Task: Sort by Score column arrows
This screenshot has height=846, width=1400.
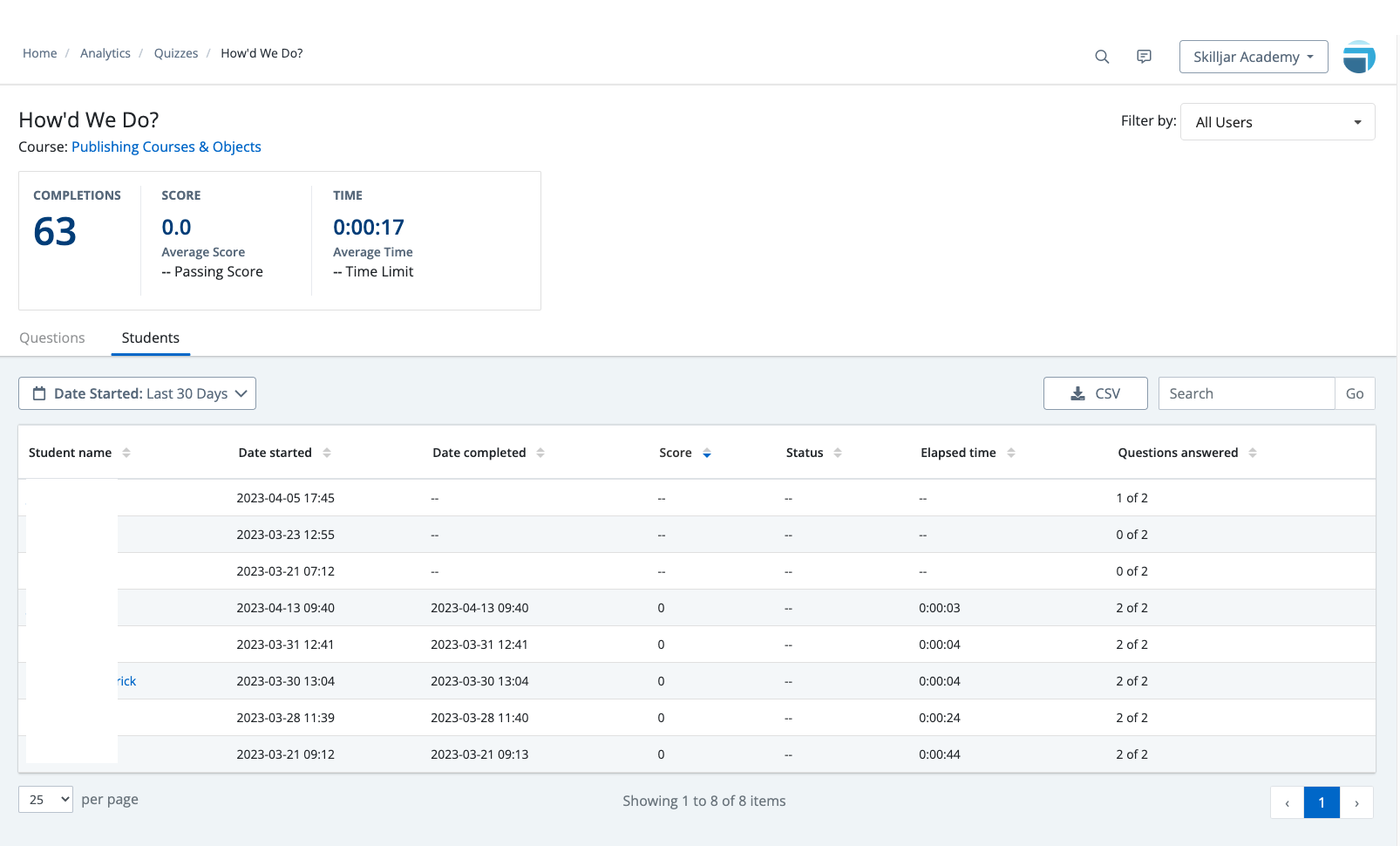Action: pyautogui.click(x=707, y=453)
